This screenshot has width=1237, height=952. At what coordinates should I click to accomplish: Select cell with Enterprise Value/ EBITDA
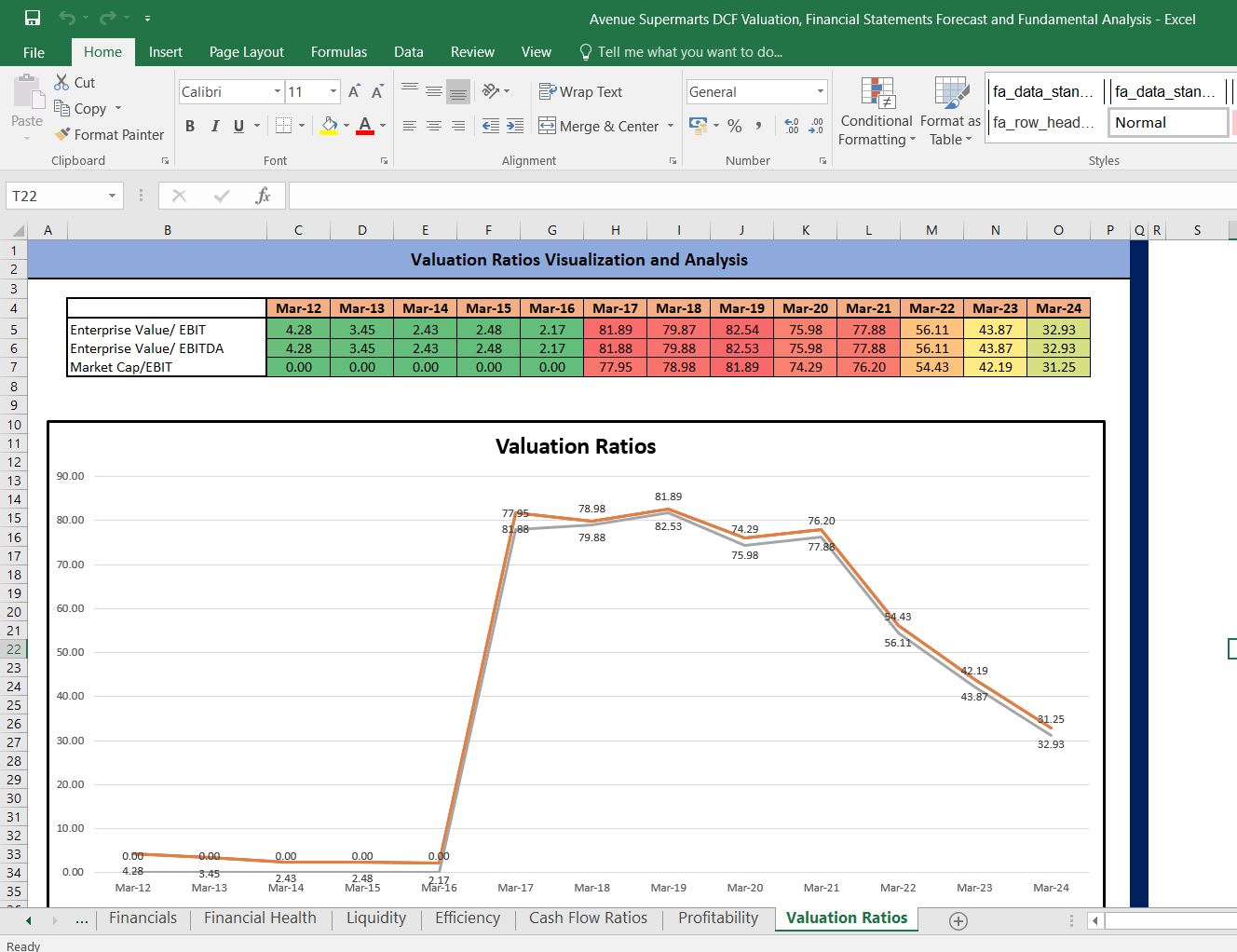pos(168,348)
